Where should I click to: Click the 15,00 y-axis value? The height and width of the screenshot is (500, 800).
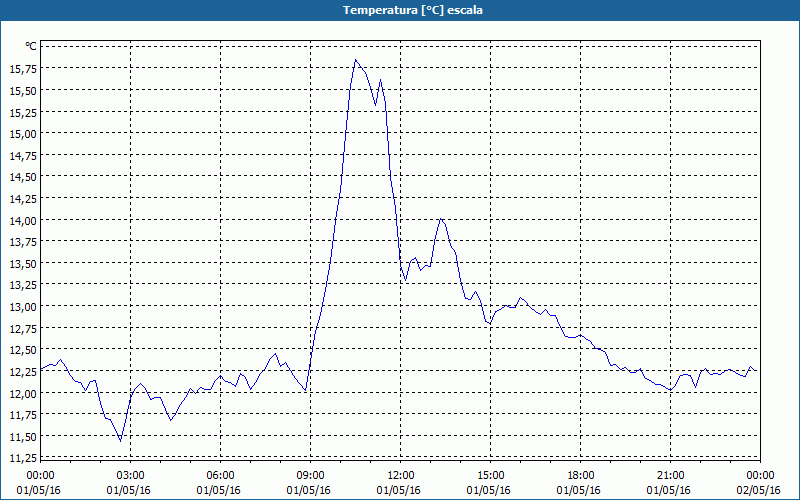(22, 133)
